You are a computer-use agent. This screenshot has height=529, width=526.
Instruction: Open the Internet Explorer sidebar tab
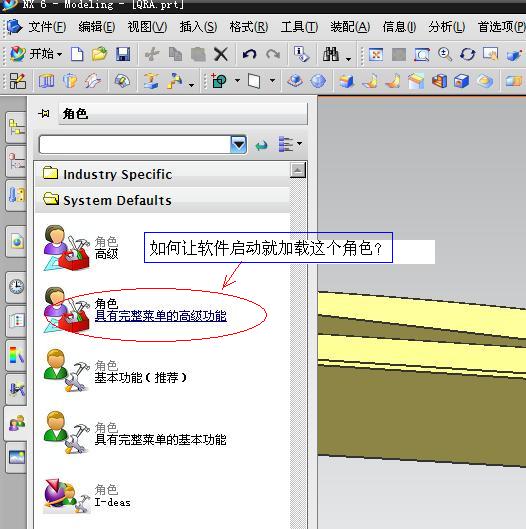point(17,241)
